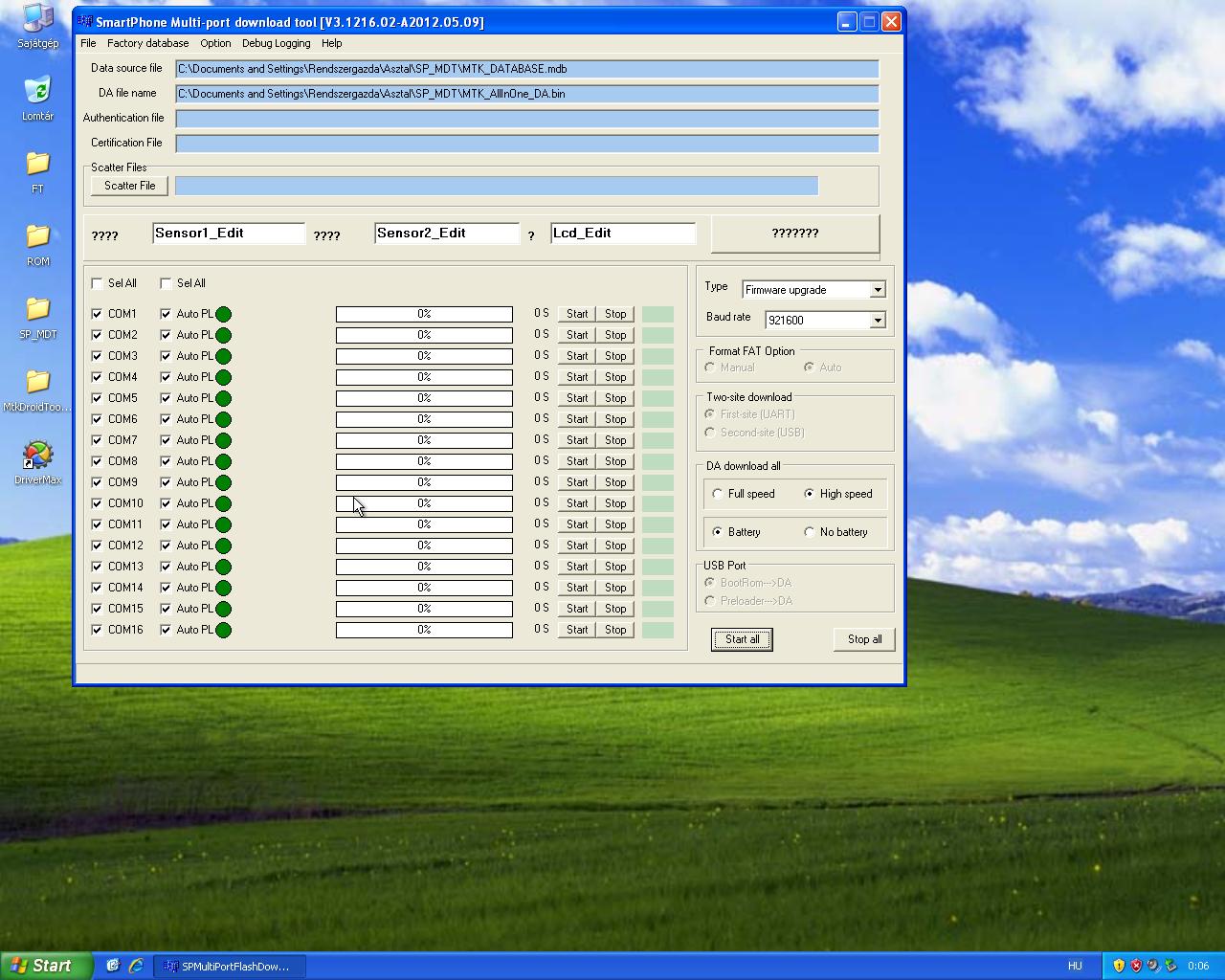Click COM1 green status indicator
1225x980 pixels.
click(x=223, y=314)
